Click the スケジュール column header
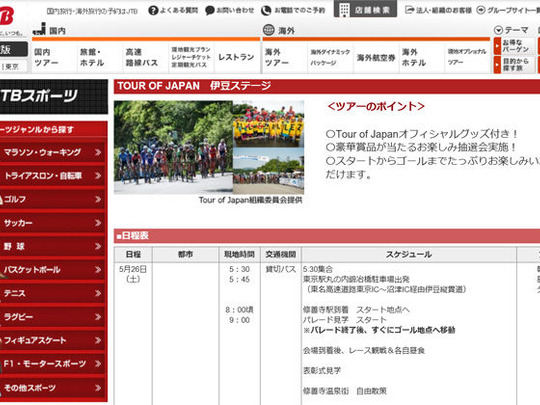Viewport: 540px width, 405px height. pyautogui.click(x=409, y=255)
